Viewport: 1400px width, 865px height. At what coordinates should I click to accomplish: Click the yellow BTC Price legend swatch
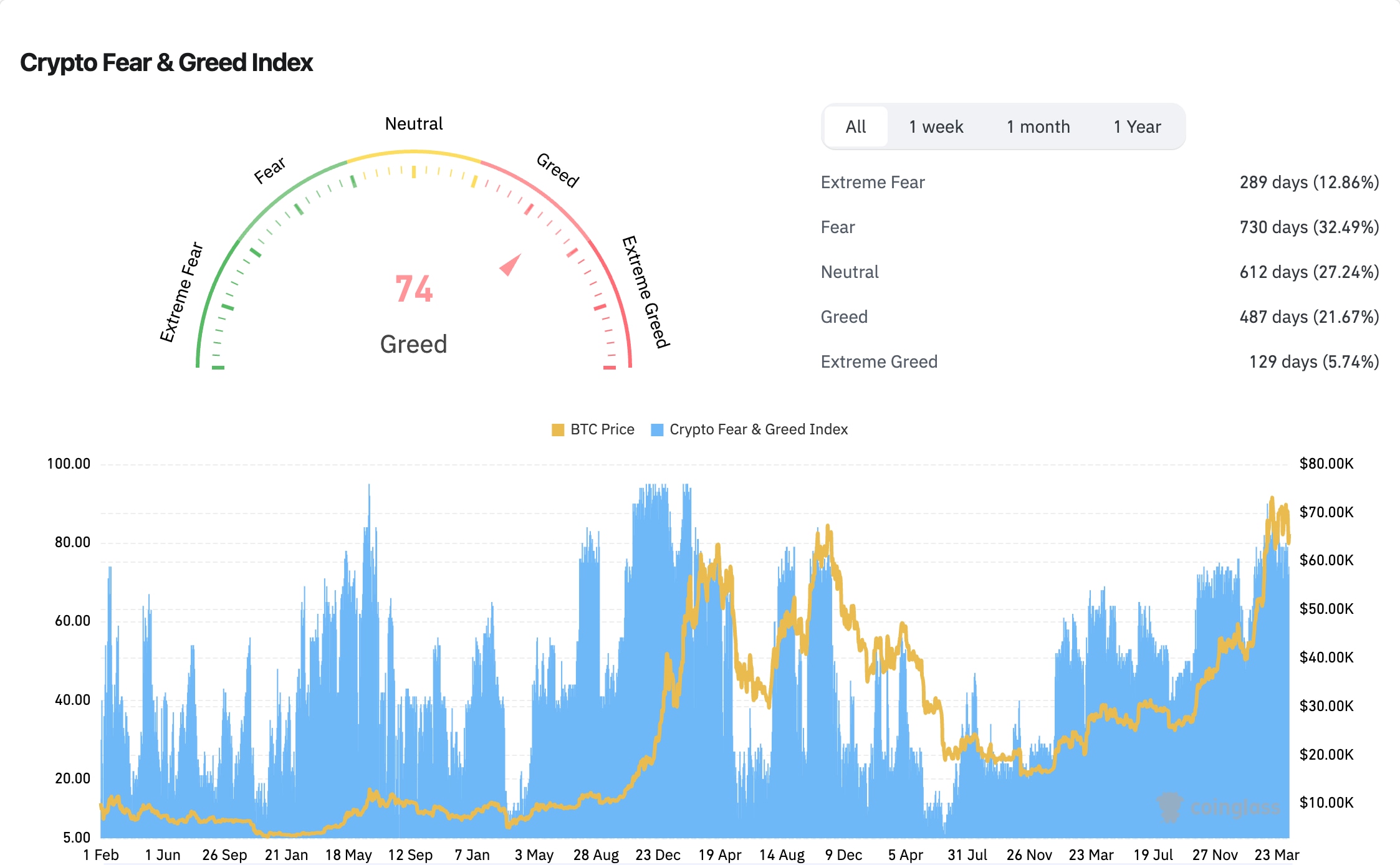pyautogui.click(x=558, y=429)
